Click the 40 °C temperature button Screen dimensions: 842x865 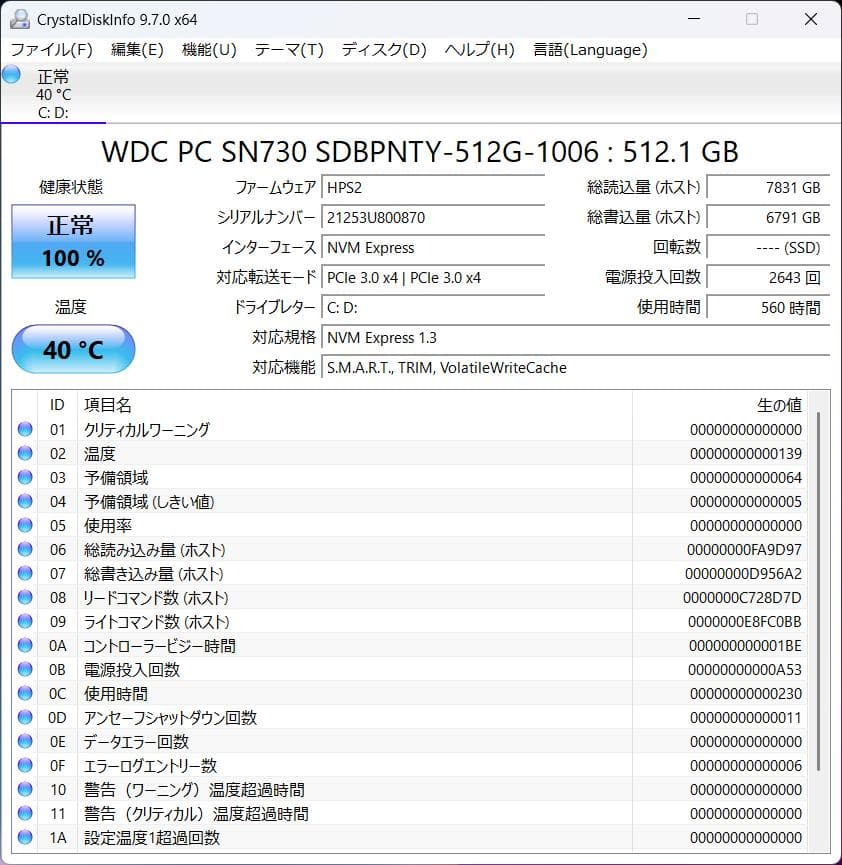pyautogui.click(x=73, y=349)
